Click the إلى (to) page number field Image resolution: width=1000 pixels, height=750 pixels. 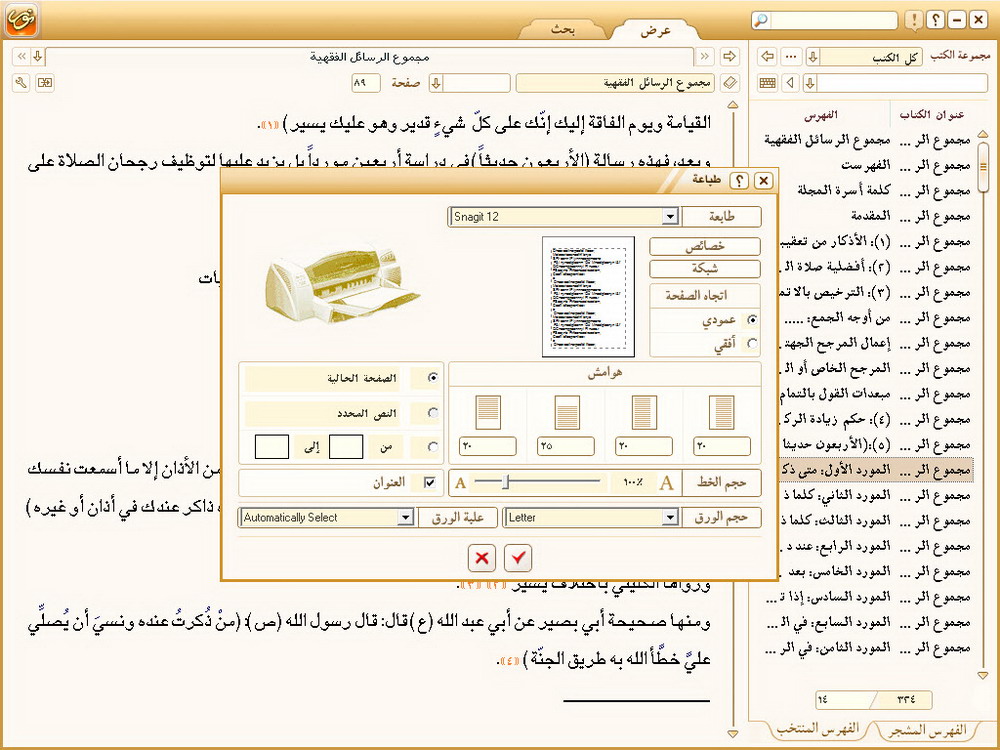[272, 447]
